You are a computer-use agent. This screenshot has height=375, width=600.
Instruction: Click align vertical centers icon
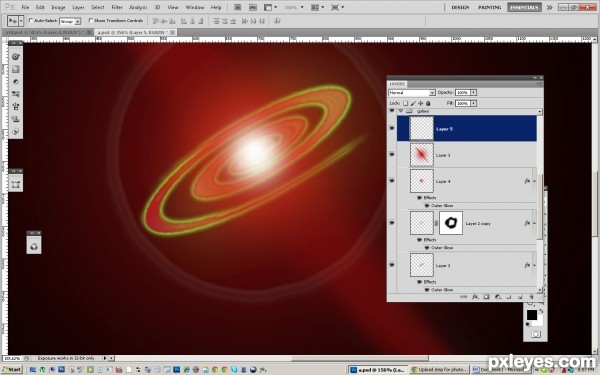coord(164,21)
